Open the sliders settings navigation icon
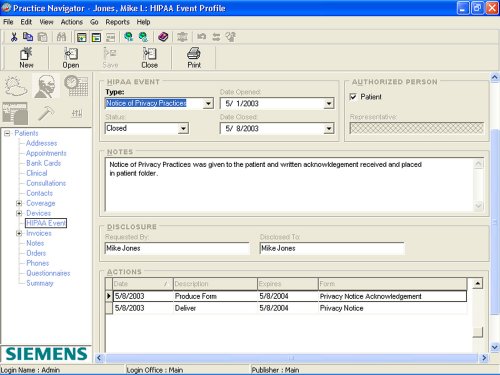Screen dimensions: 500x375 coord(77,114)
